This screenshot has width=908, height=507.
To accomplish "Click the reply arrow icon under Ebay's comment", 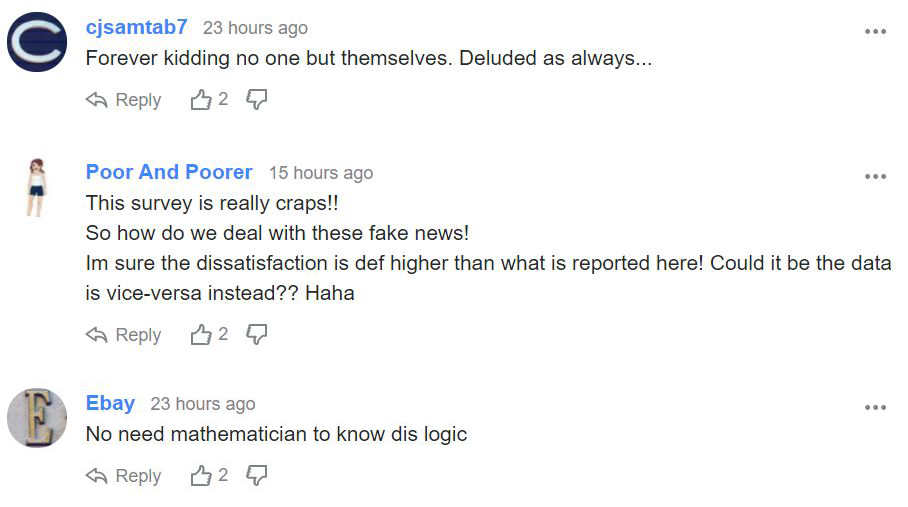I will 97,476.
